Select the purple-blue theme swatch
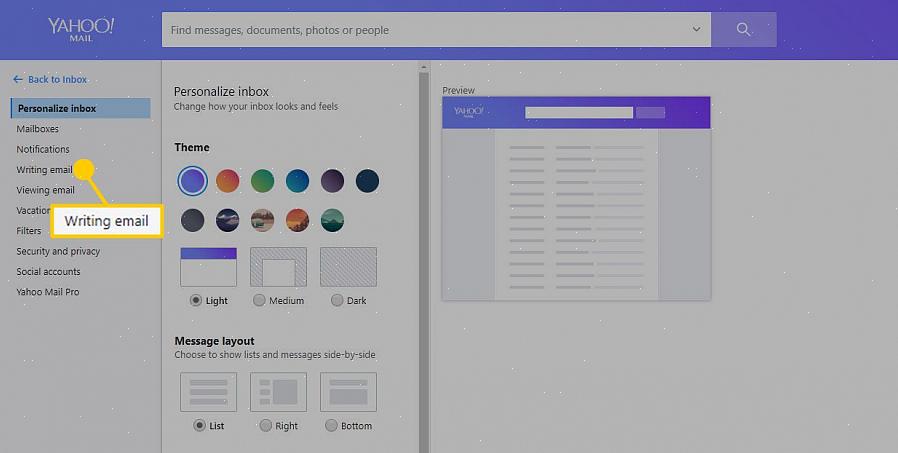 [x=192, y=181]
